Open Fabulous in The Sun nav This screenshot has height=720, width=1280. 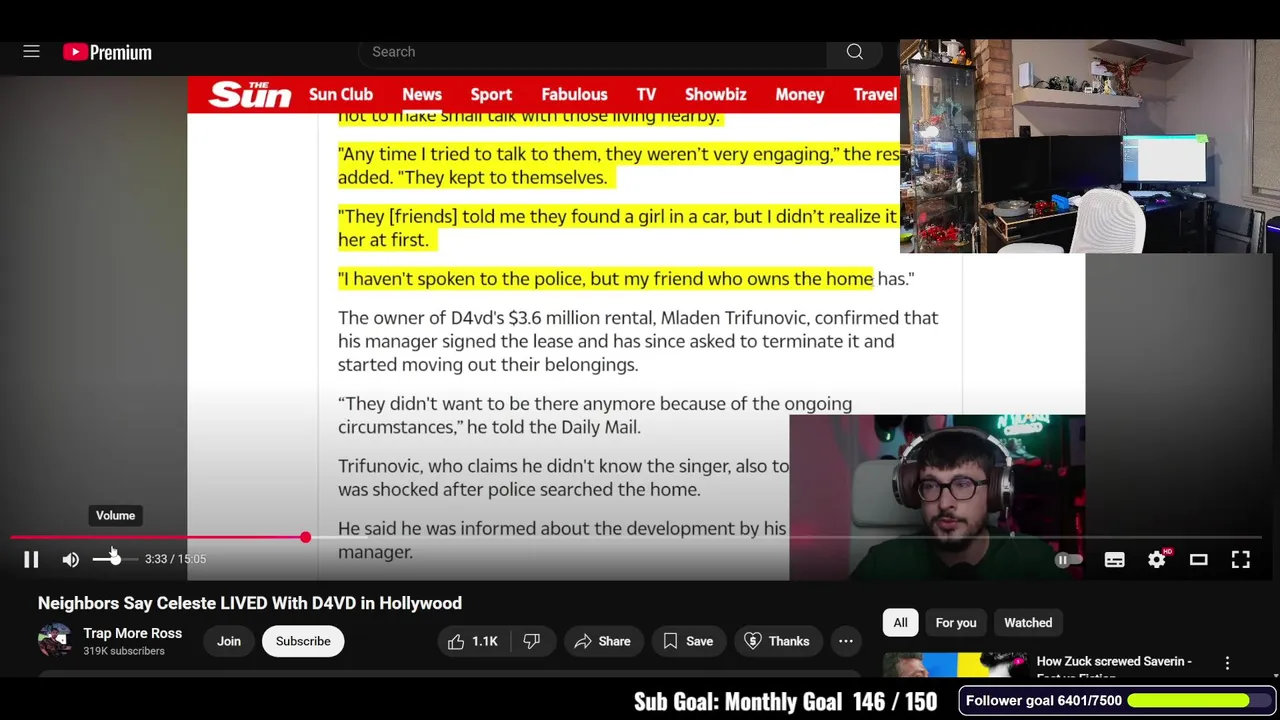574,94
